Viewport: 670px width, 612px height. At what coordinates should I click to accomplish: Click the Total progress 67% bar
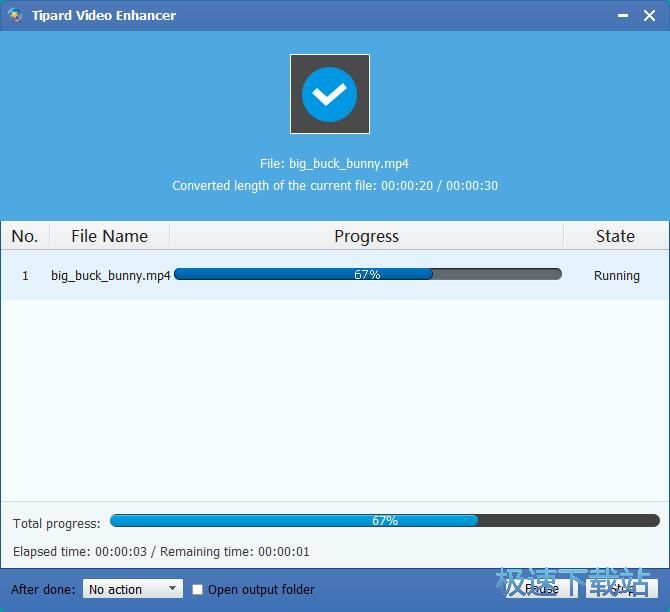[x=385, y=520]
